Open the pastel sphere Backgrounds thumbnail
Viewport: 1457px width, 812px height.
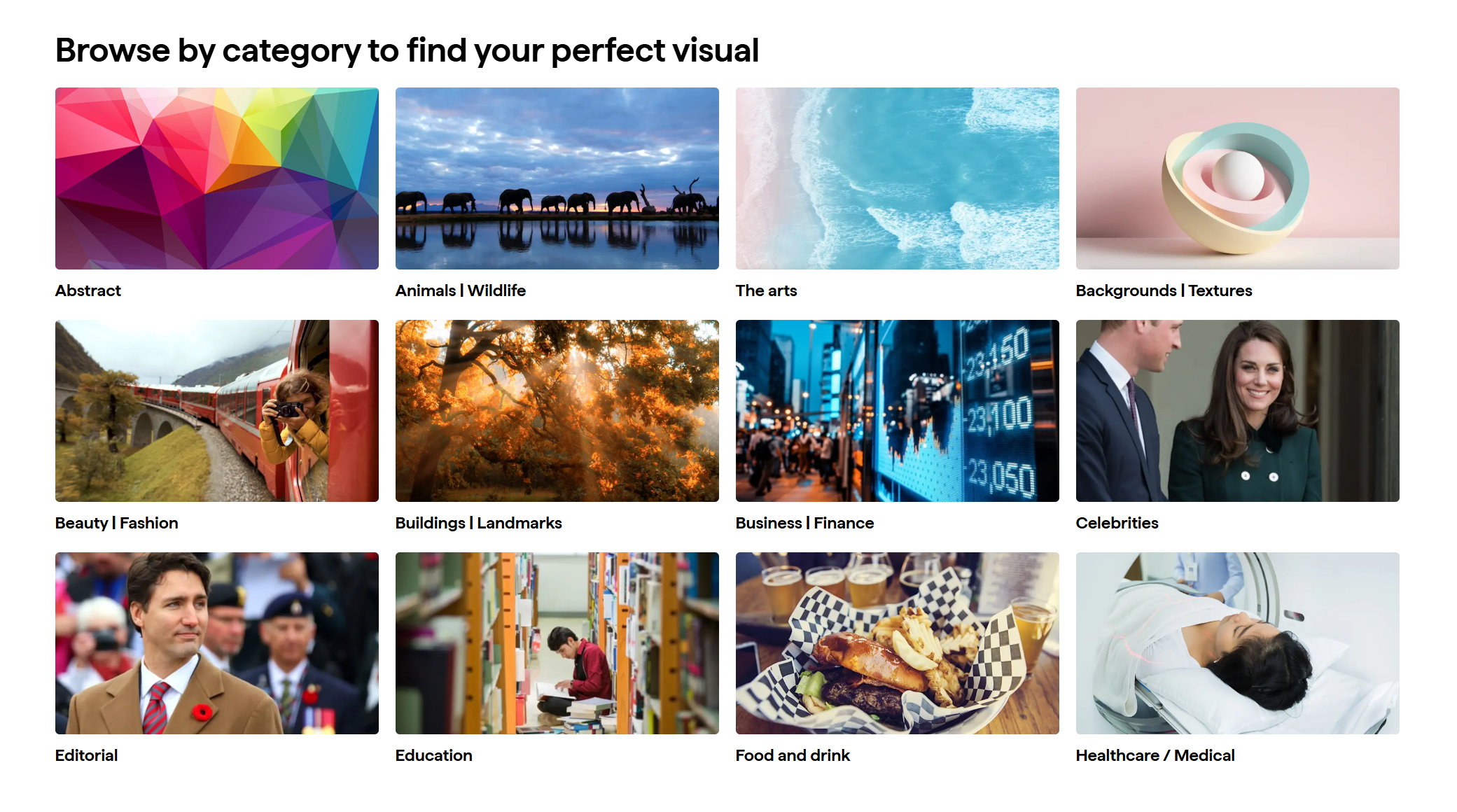click(x=1237, y=178)
